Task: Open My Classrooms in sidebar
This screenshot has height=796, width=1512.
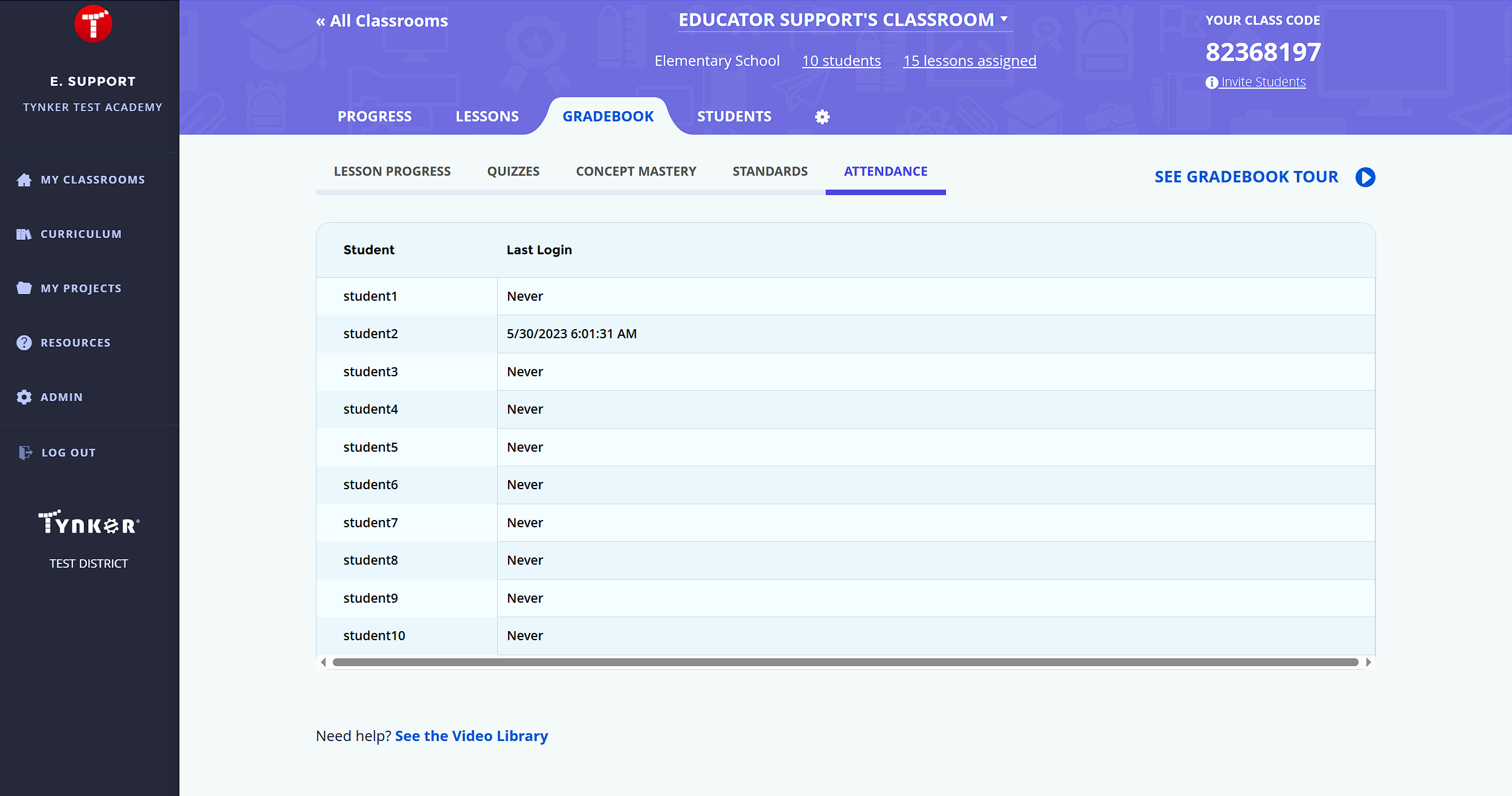Action: pyautogui.click(x=92, y=180)
